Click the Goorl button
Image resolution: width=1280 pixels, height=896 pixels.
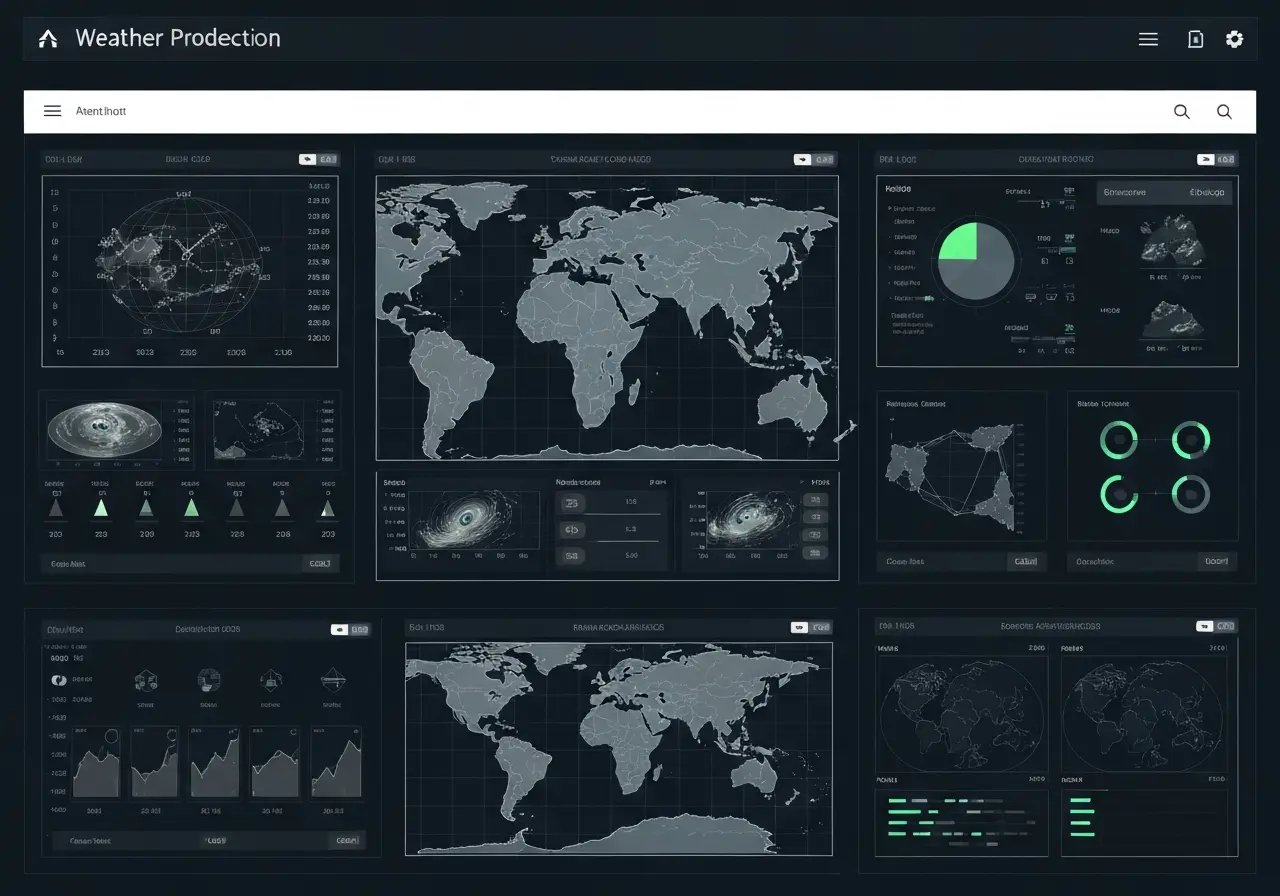pos(1217,562)
